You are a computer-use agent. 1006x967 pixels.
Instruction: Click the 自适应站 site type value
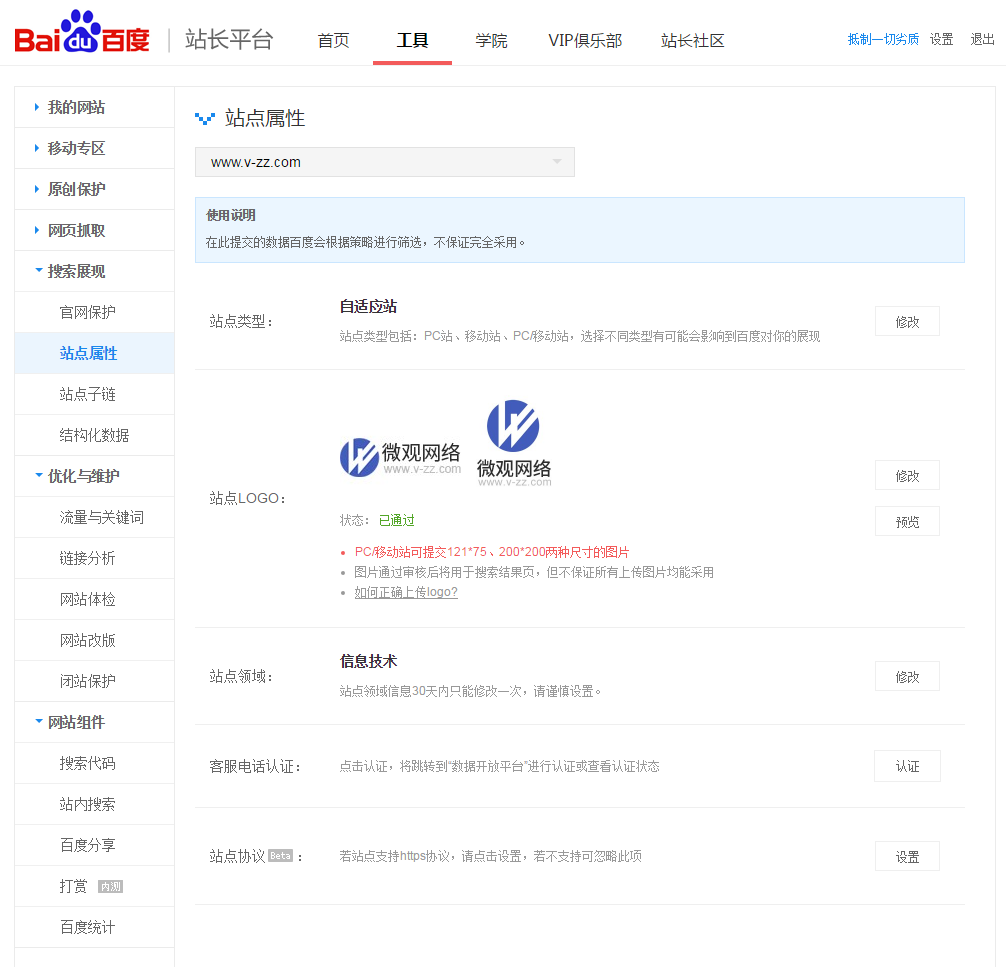368,307
